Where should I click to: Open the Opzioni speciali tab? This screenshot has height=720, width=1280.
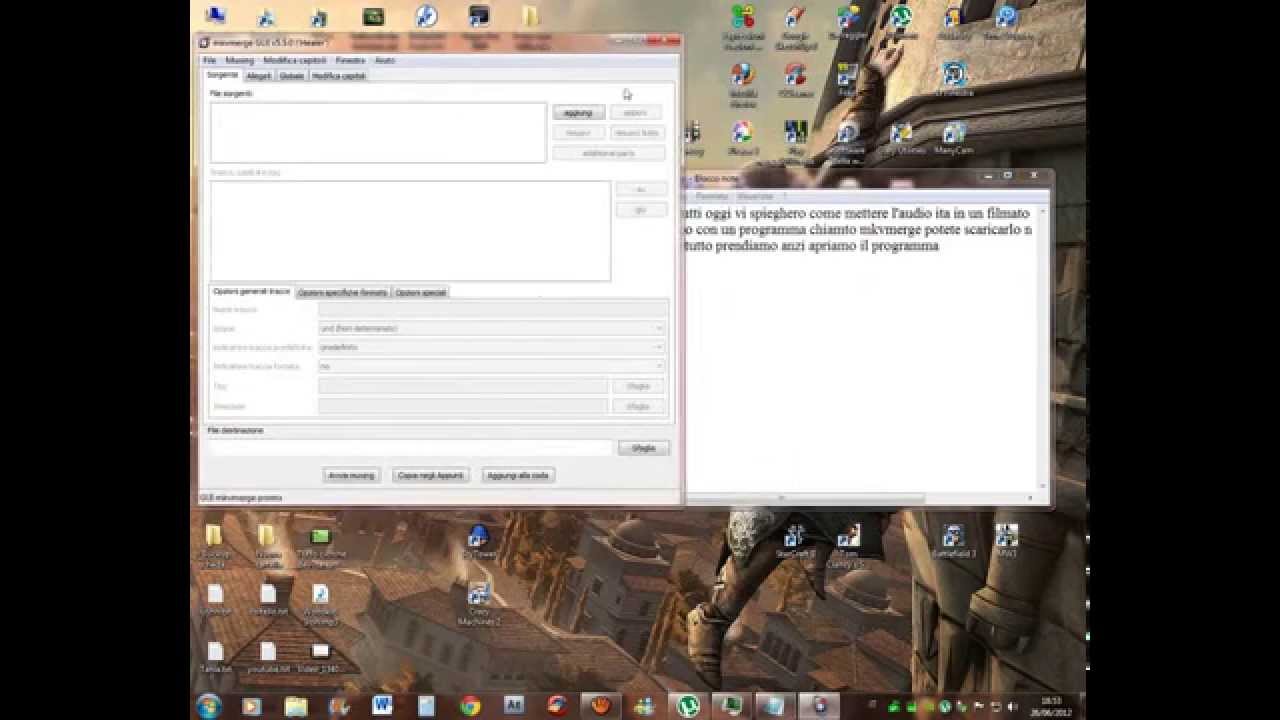pyautogui.click(x=421, y=292)
